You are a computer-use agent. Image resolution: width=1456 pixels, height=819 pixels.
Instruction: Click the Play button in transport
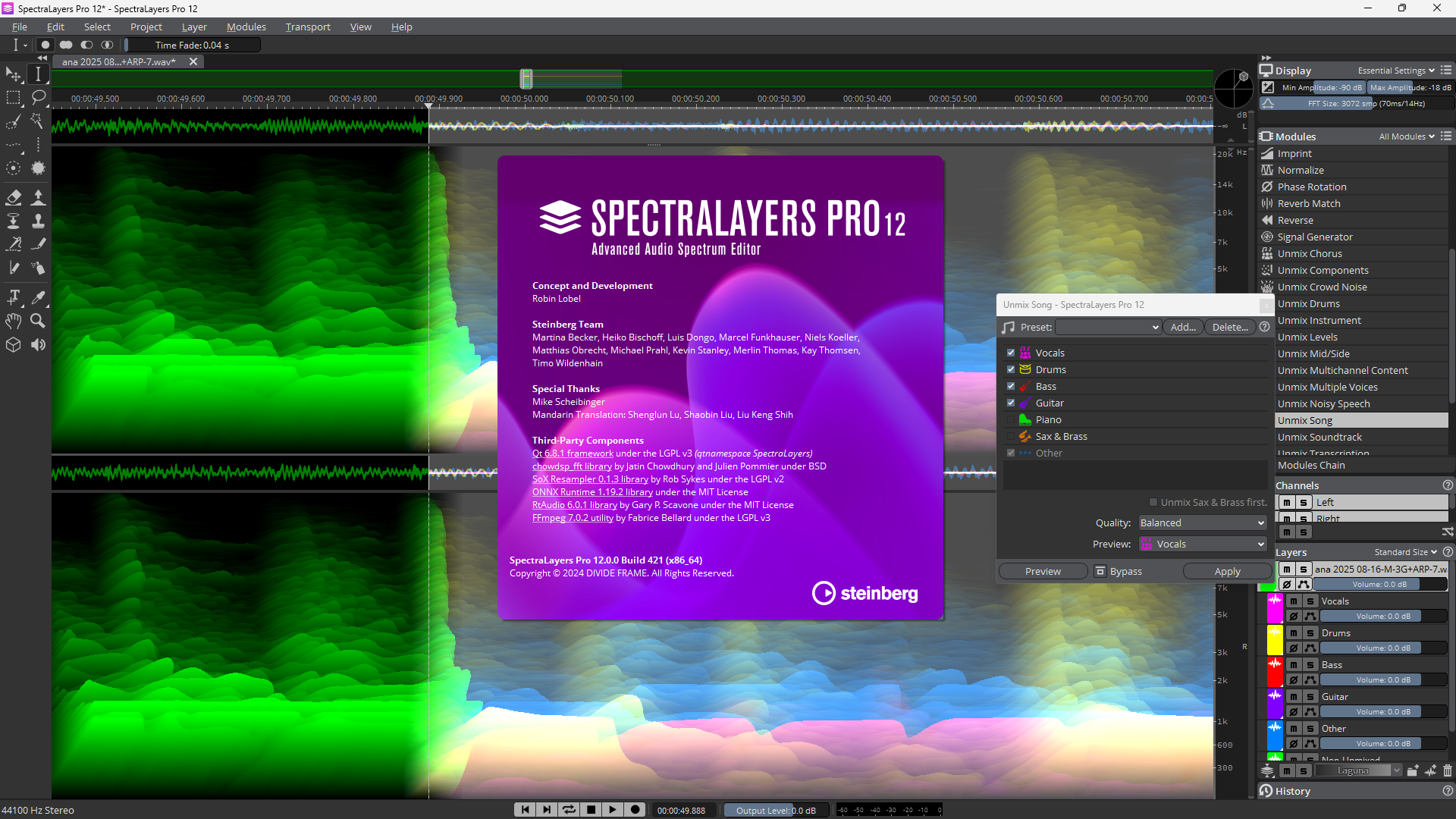click(x=613, y=810)
